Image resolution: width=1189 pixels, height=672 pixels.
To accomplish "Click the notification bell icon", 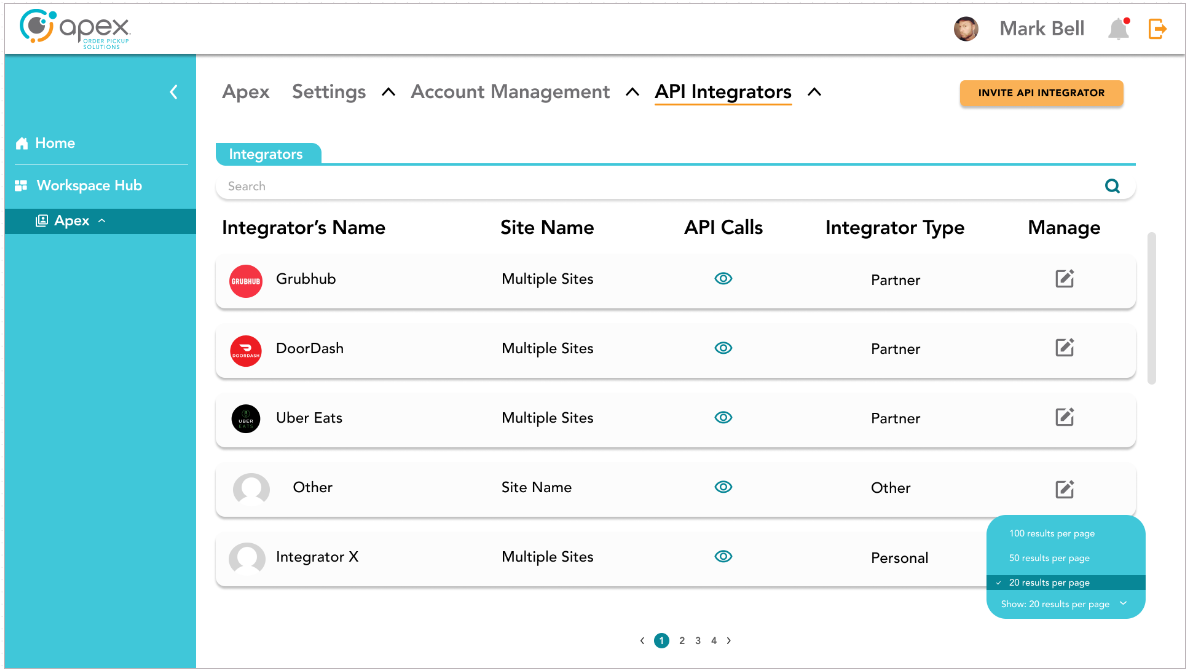I will pyautogui.click(x=1118, y=29).
